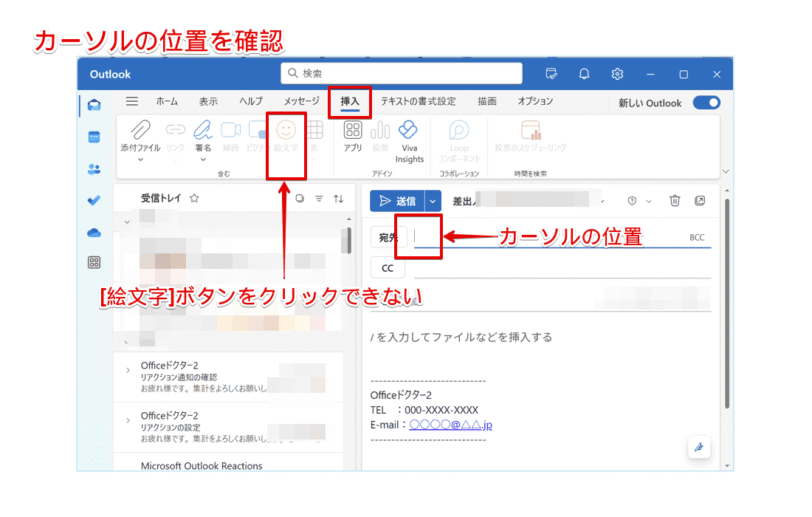Click the 録画 video recording icon
This screenshot has width=812, height=517.
click(231, 130)
